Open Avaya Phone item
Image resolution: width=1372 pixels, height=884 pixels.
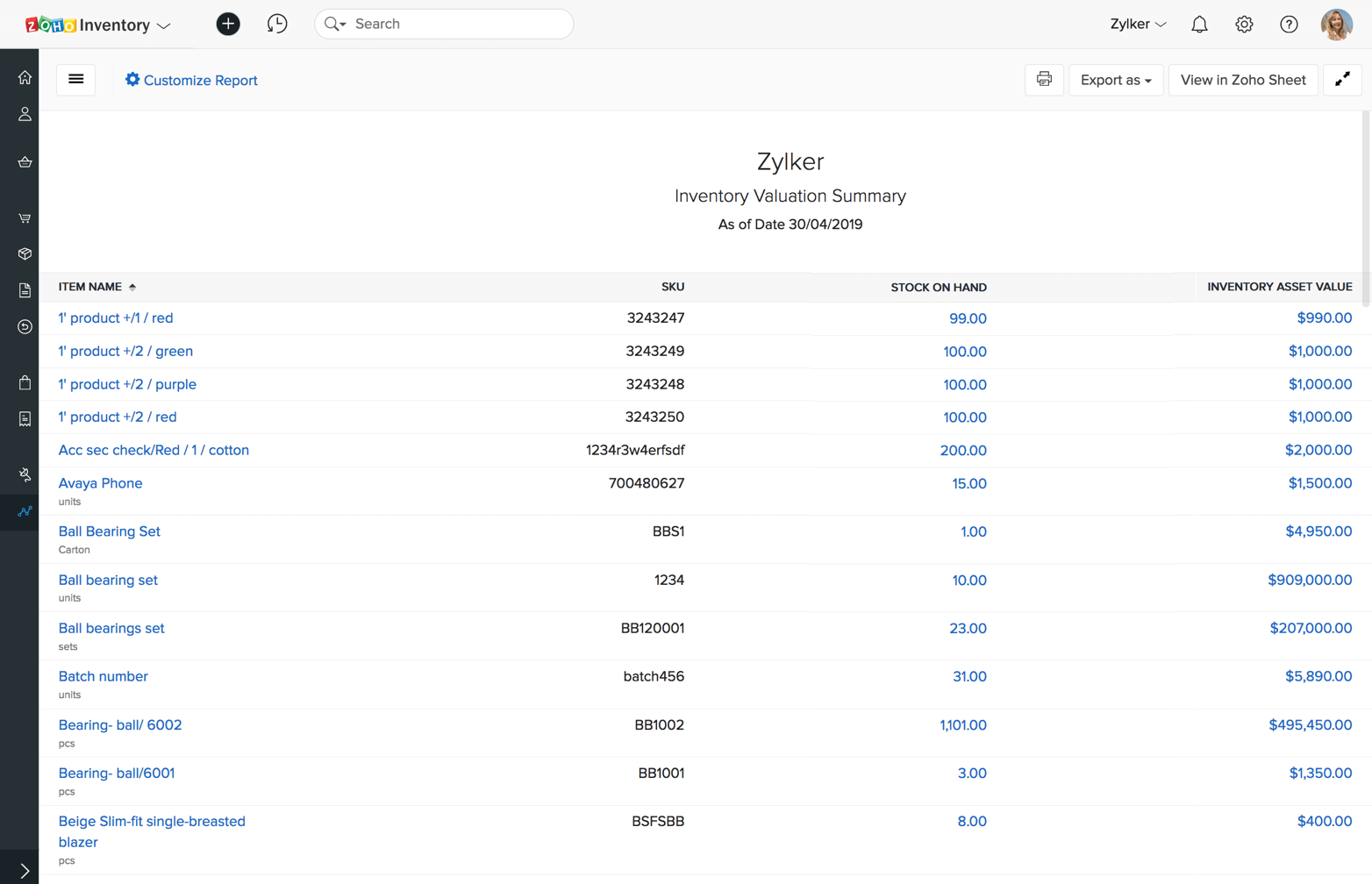tap(100, 483)
